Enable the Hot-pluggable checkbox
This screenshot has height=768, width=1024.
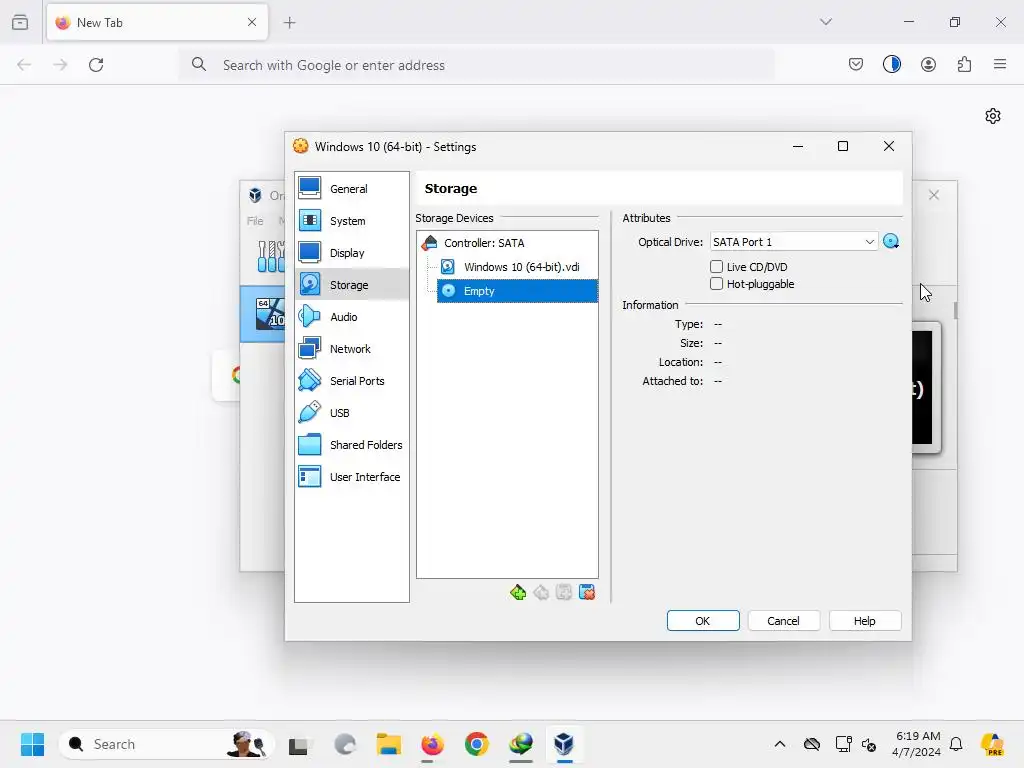[716, 283]
